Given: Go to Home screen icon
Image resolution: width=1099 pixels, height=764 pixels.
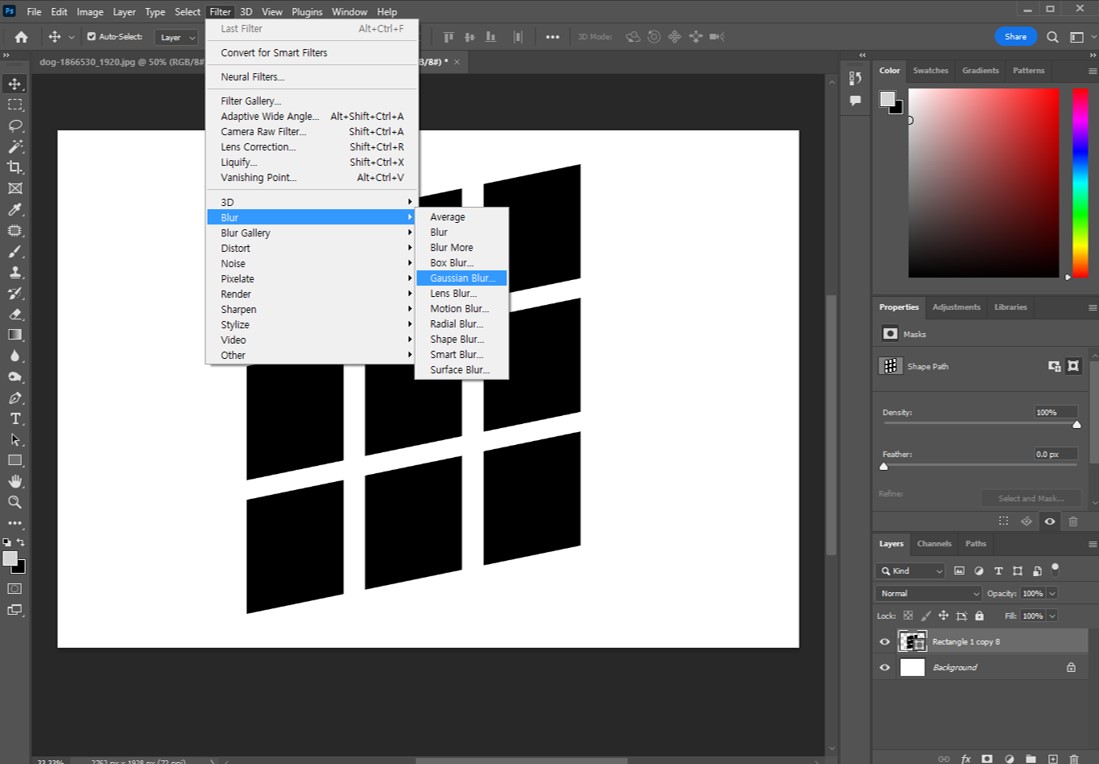Looking at the screenshot, I should [x=21, y=37].
